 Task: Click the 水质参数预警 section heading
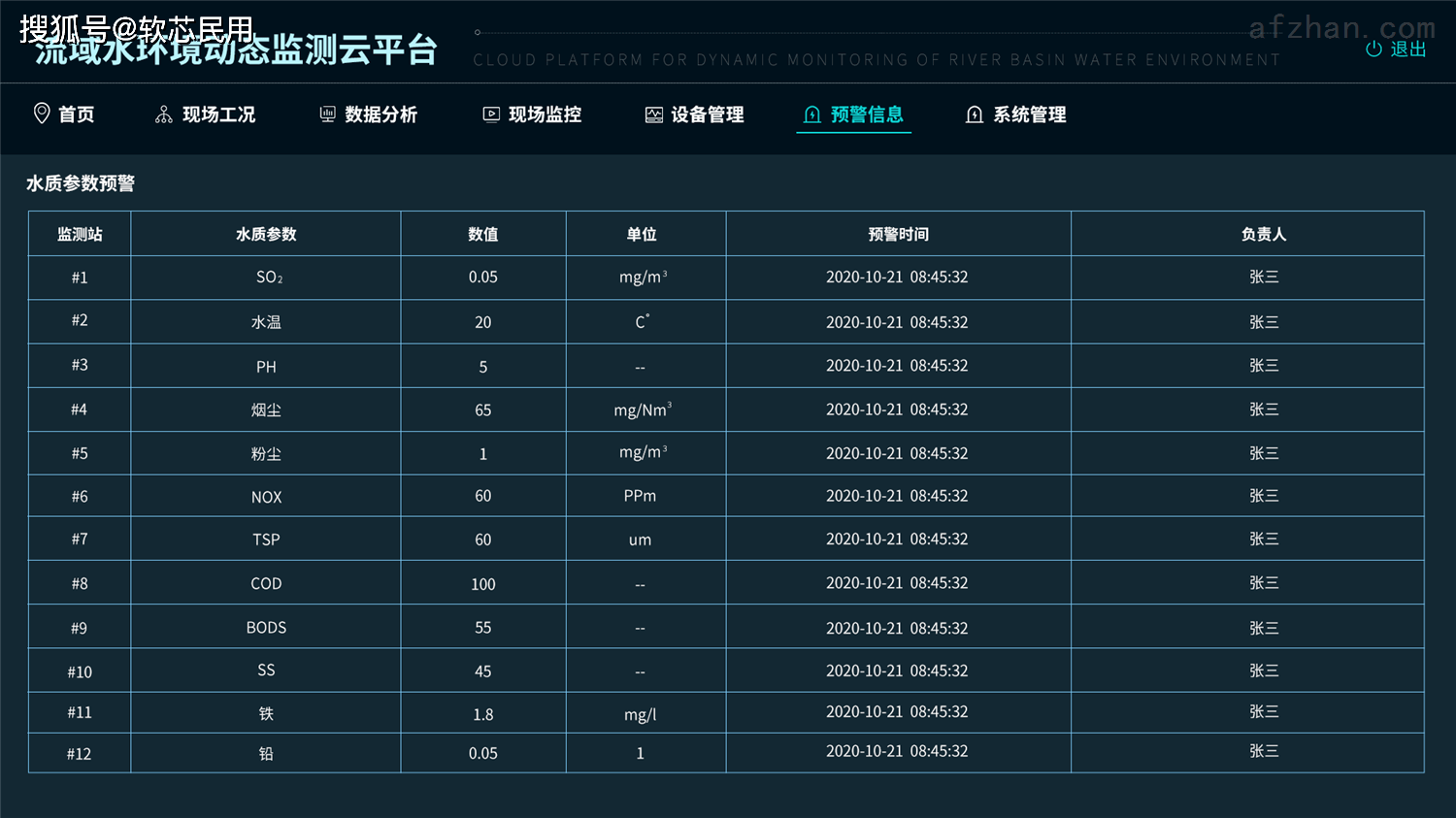tap(81, 183)
